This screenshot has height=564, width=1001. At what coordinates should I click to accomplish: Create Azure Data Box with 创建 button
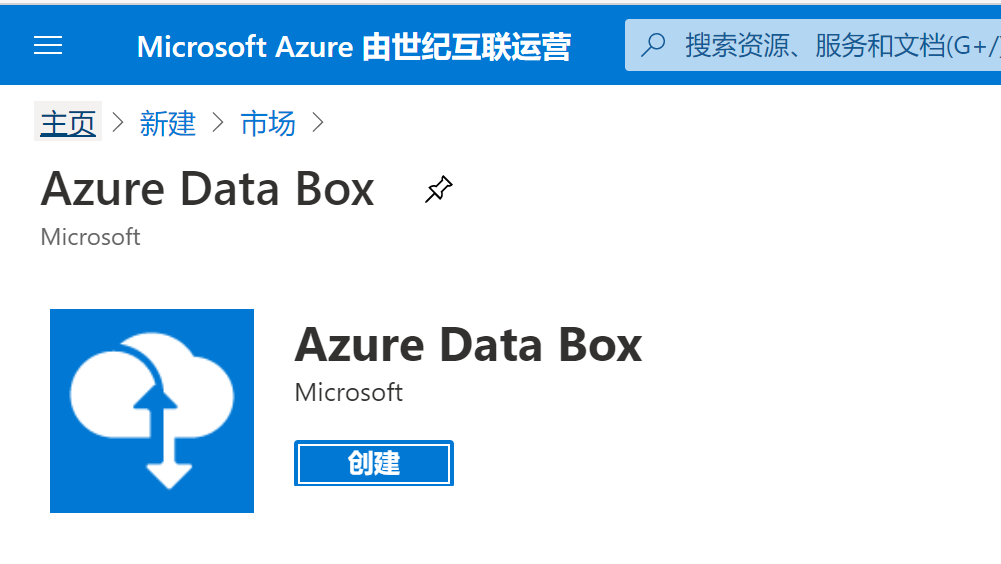(374, 463)
